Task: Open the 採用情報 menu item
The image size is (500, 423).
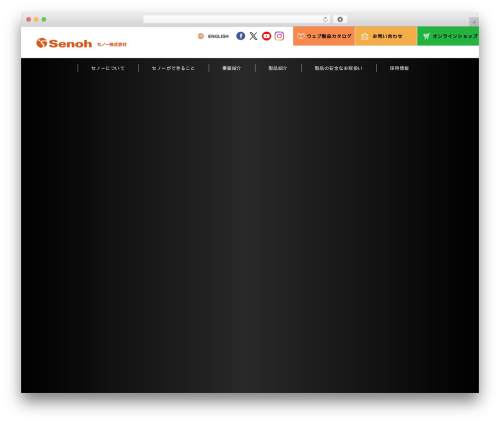Action: click(399, 68)
